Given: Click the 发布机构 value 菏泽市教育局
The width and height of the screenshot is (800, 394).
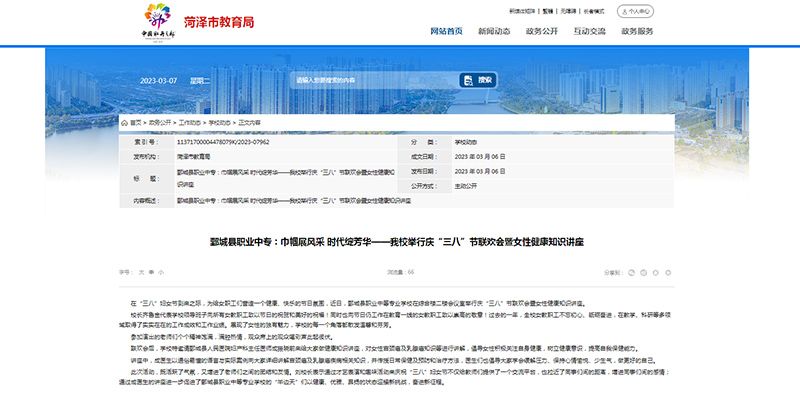Looking at the screenshot, I should (193, 157).
